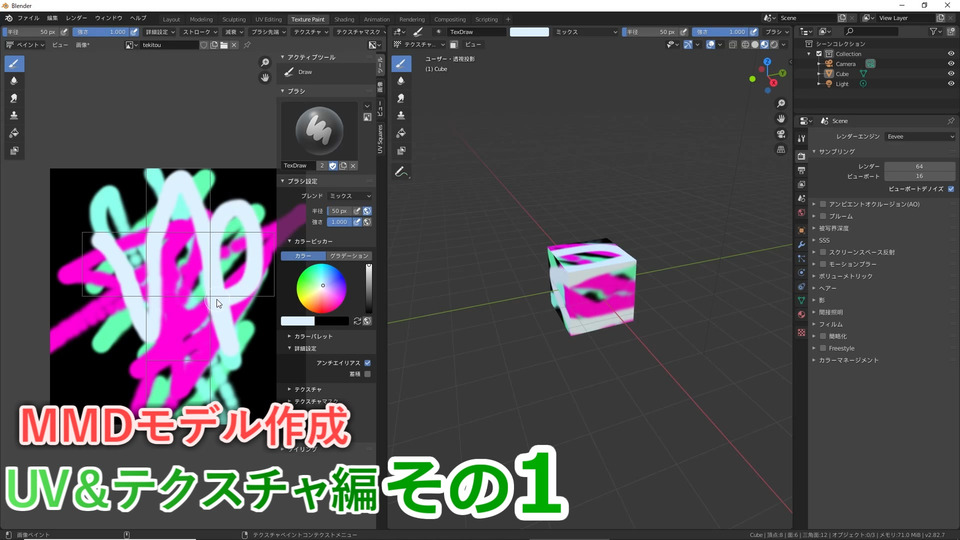Click the 強さ strength slider in viewport header

pos(720,32)
